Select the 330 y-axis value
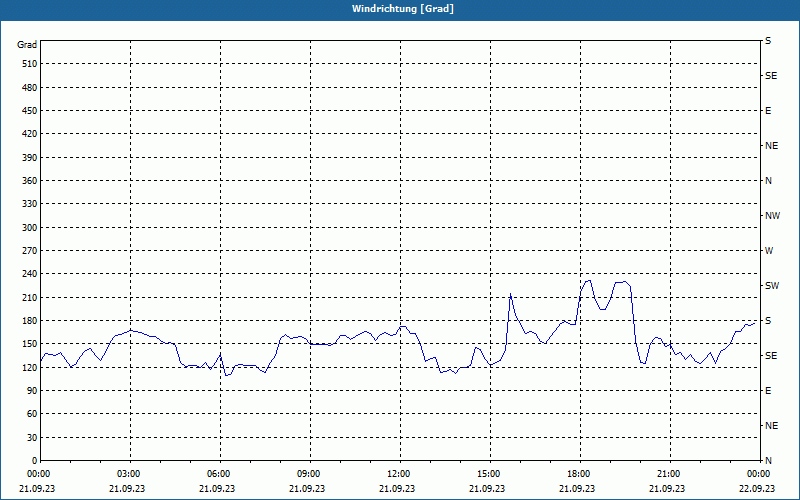800x500 pixels. tap(30, 204)
